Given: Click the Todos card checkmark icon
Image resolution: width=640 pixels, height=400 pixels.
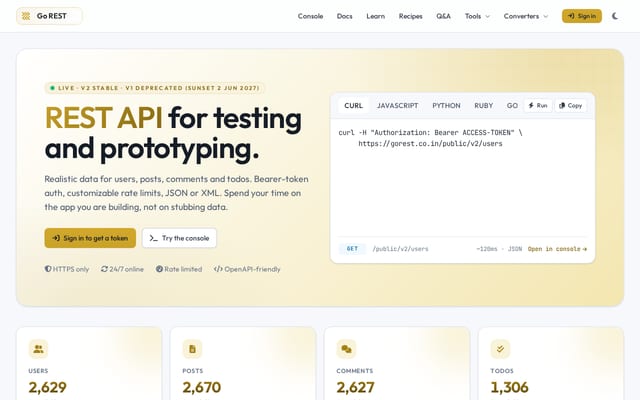Looking at the screenshot, I should tap(500, 349).
